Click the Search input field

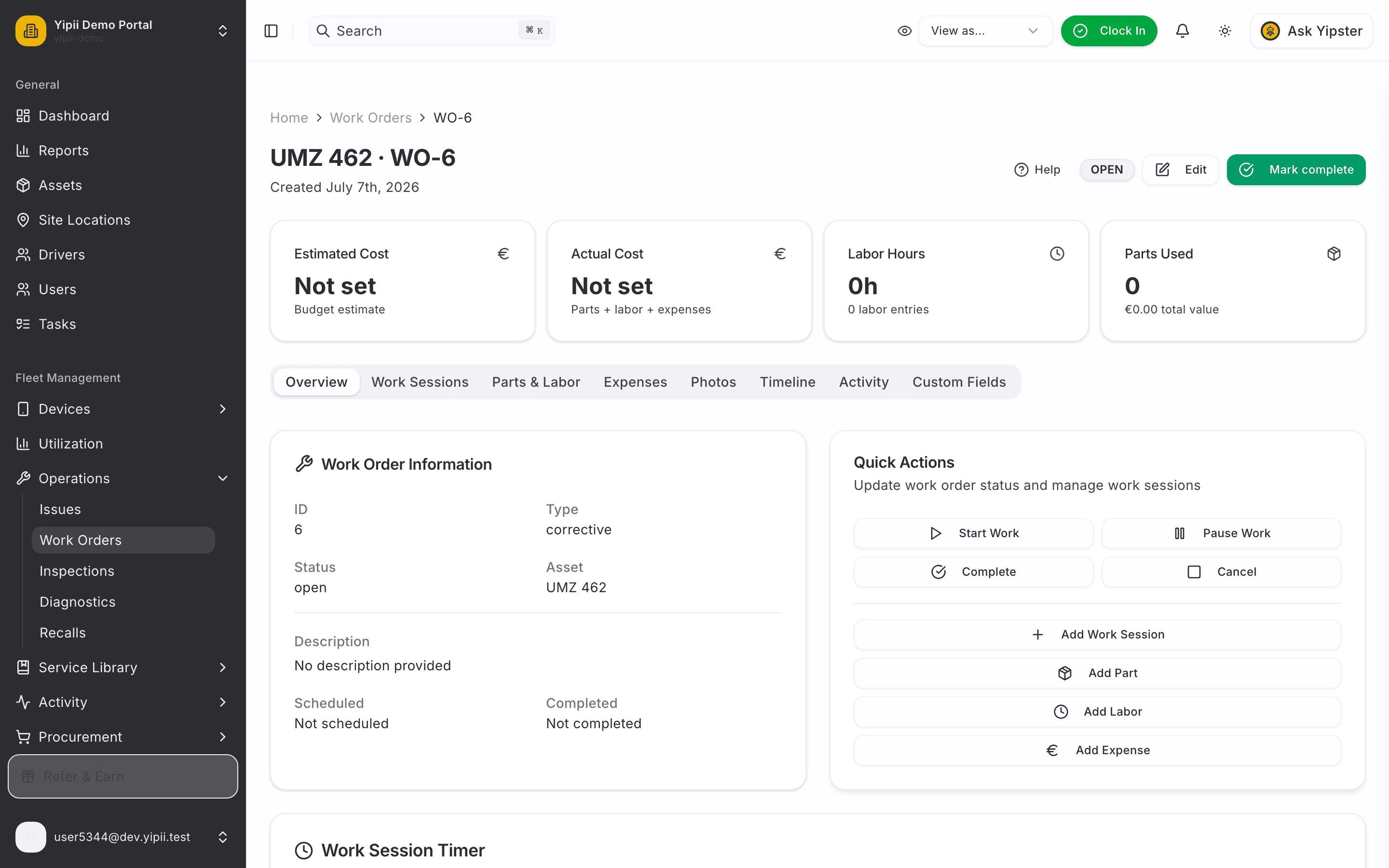tap(432, 31)
